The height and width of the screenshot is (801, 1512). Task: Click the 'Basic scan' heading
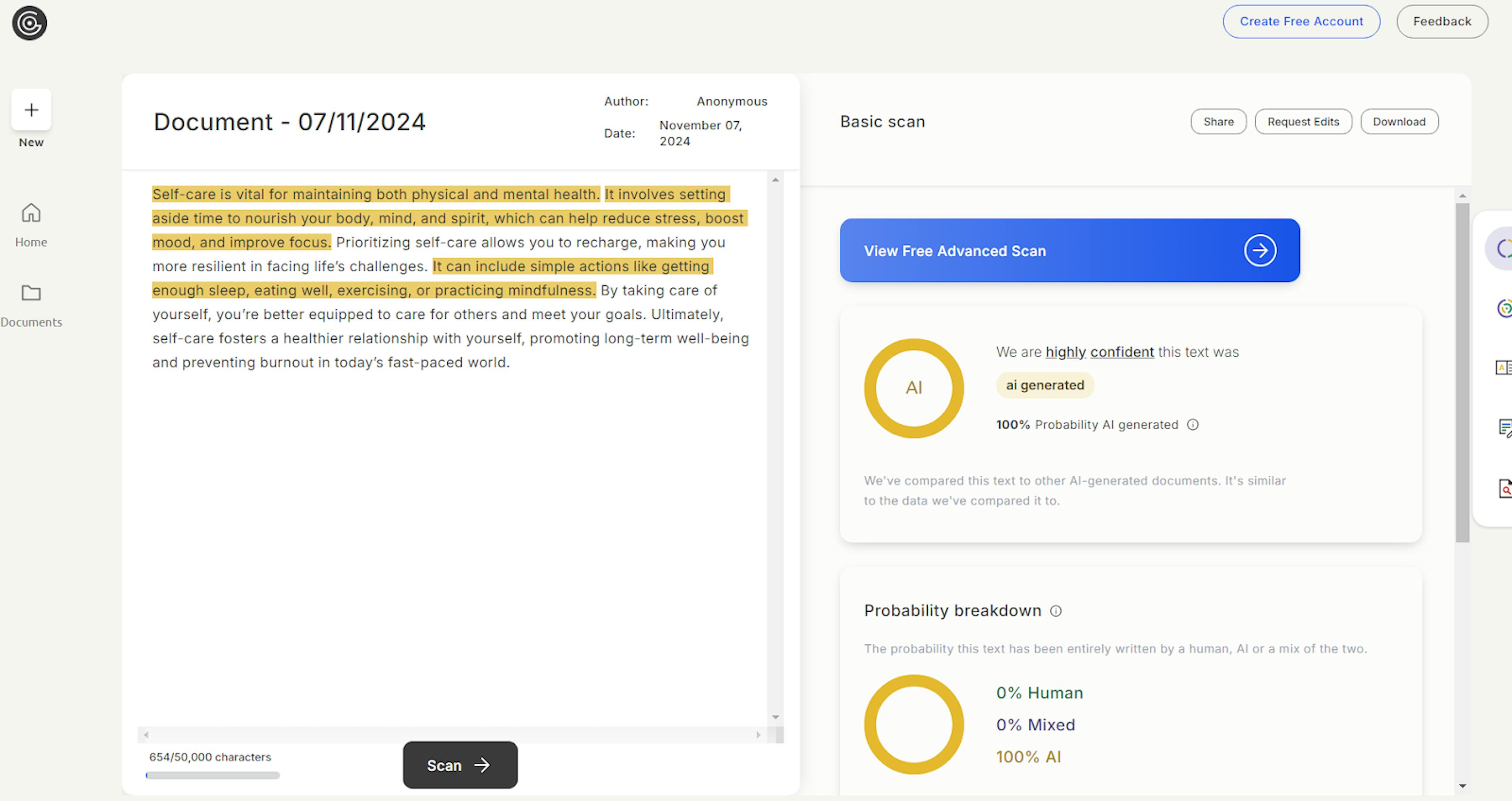coord(882,122)
